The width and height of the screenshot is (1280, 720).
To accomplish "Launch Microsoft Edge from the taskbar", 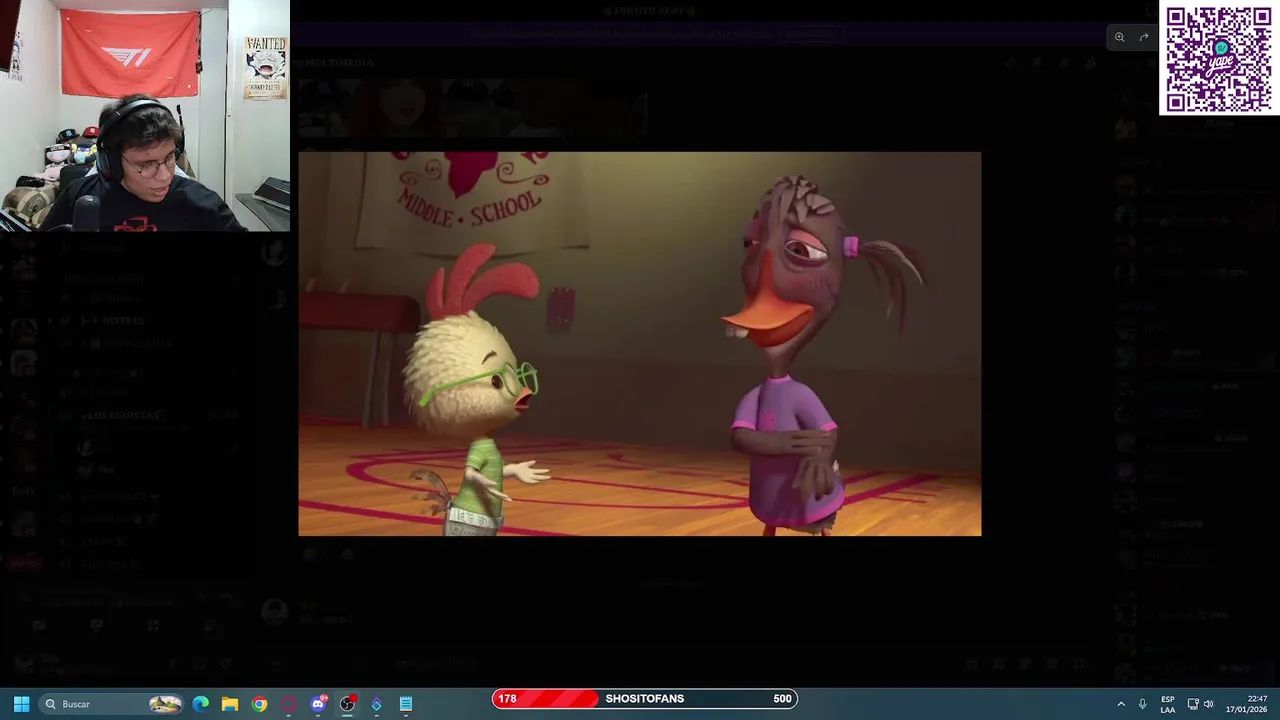I will pyautogui.click(x=201, y=704).
